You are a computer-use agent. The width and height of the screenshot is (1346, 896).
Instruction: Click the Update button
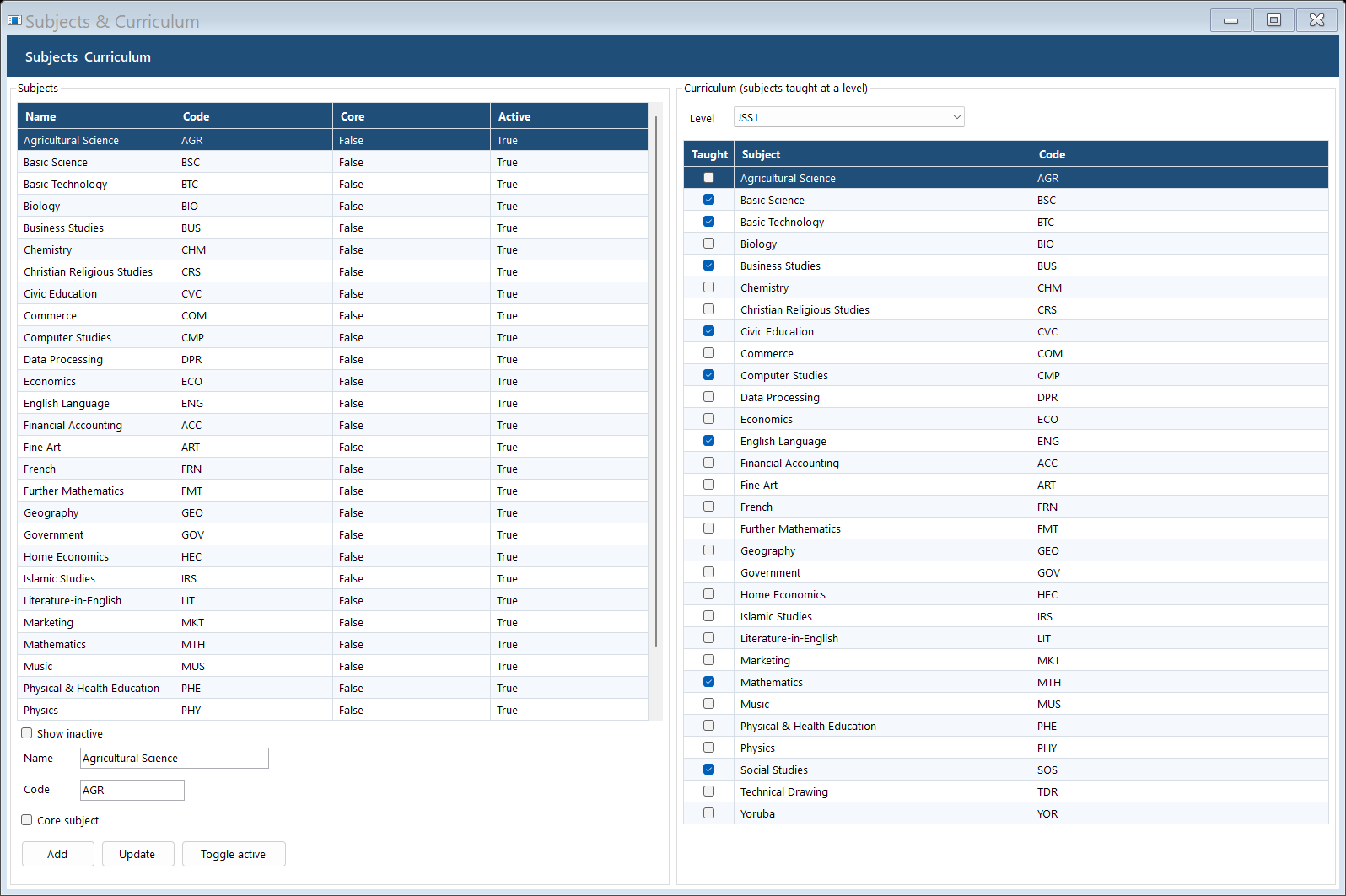(x=137, y=854)
